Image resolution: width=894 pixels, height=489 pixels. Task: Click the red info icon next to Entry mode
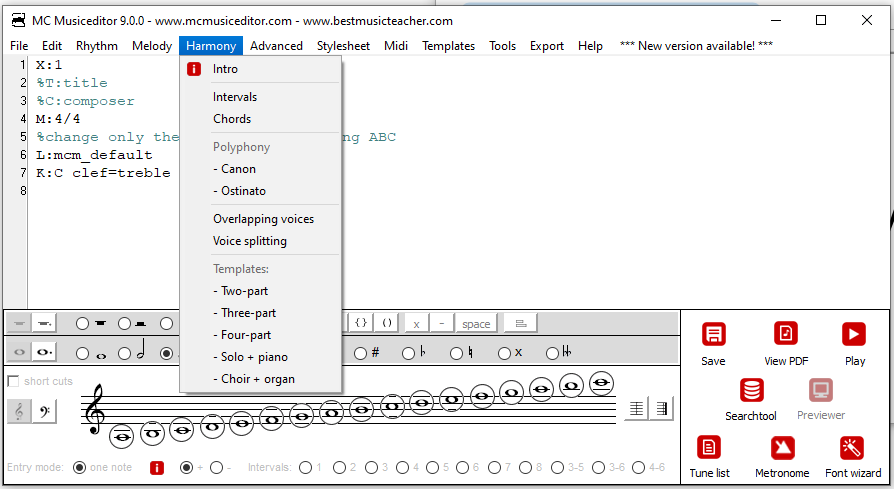tap(157, 468)
